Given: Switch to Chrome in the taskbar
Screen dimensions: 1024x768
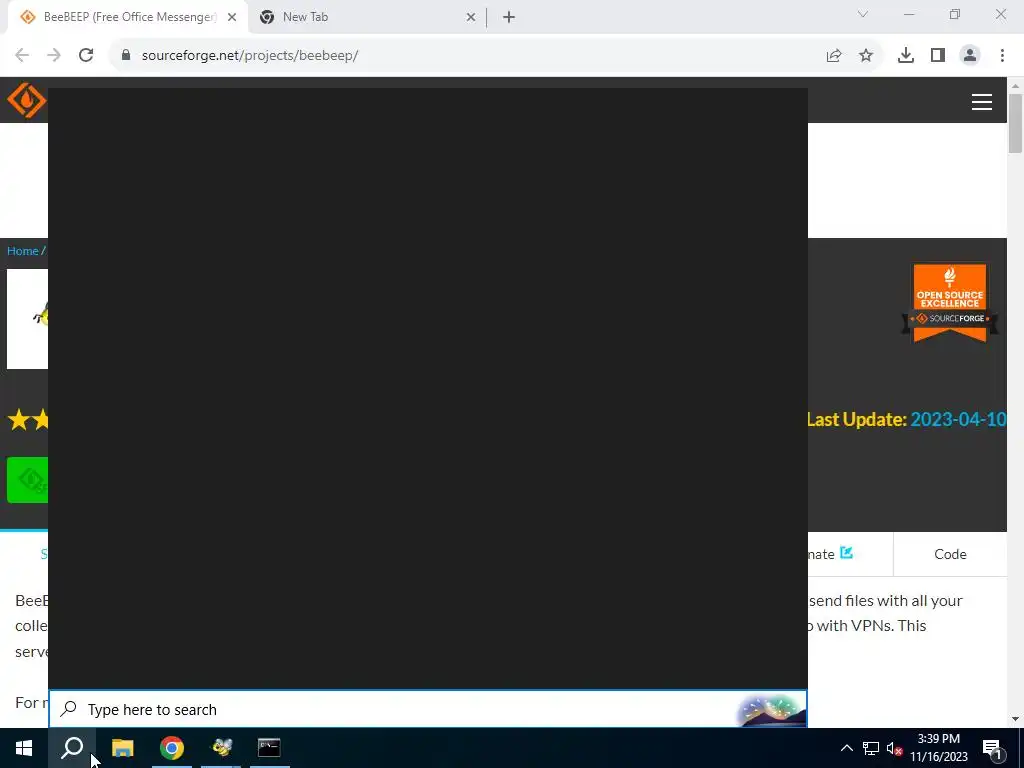Looking at the screenshot, I should coord(172,748).
